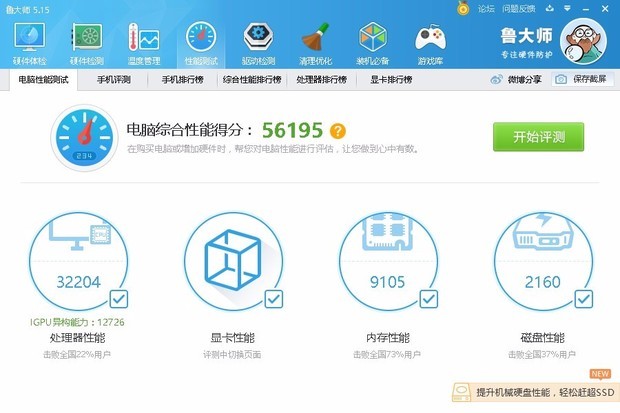Click the graphics card cube icon
Image resolution: width=620 pixels, height=413 pixels.
tap(233, 260)
